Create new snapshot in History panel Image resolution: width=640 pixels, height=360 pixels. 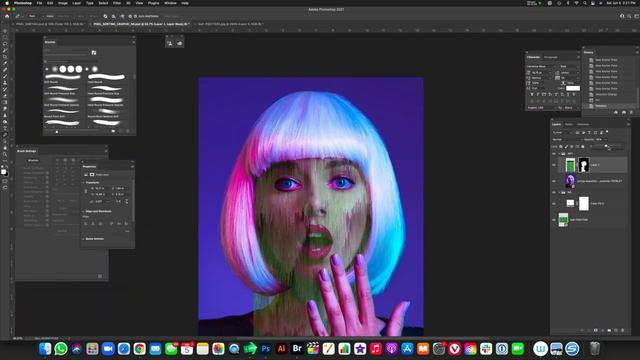[624, 112]
